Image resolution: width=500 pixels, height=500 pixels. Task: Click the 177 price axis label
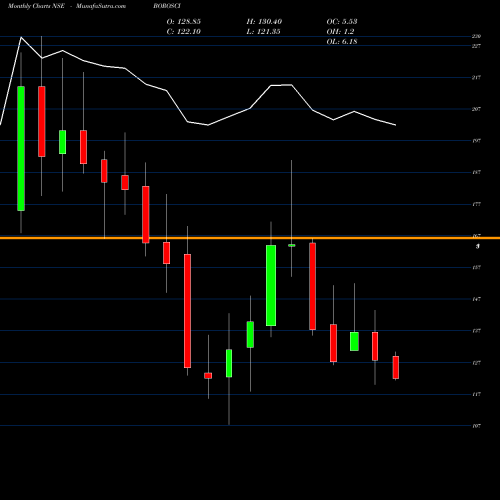(476, 204)
